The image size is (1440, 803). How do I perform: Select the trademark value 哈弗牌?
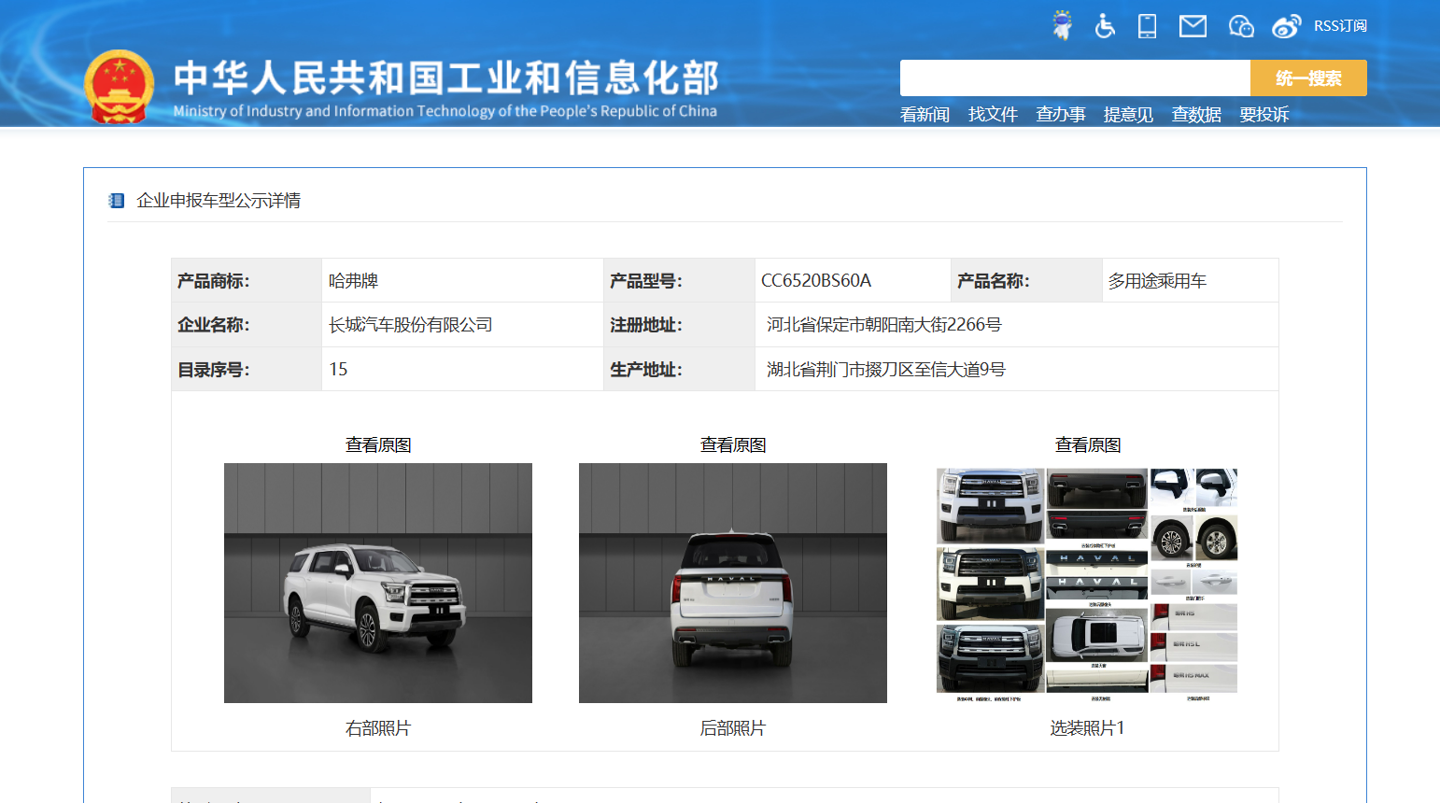coord(354,281)
